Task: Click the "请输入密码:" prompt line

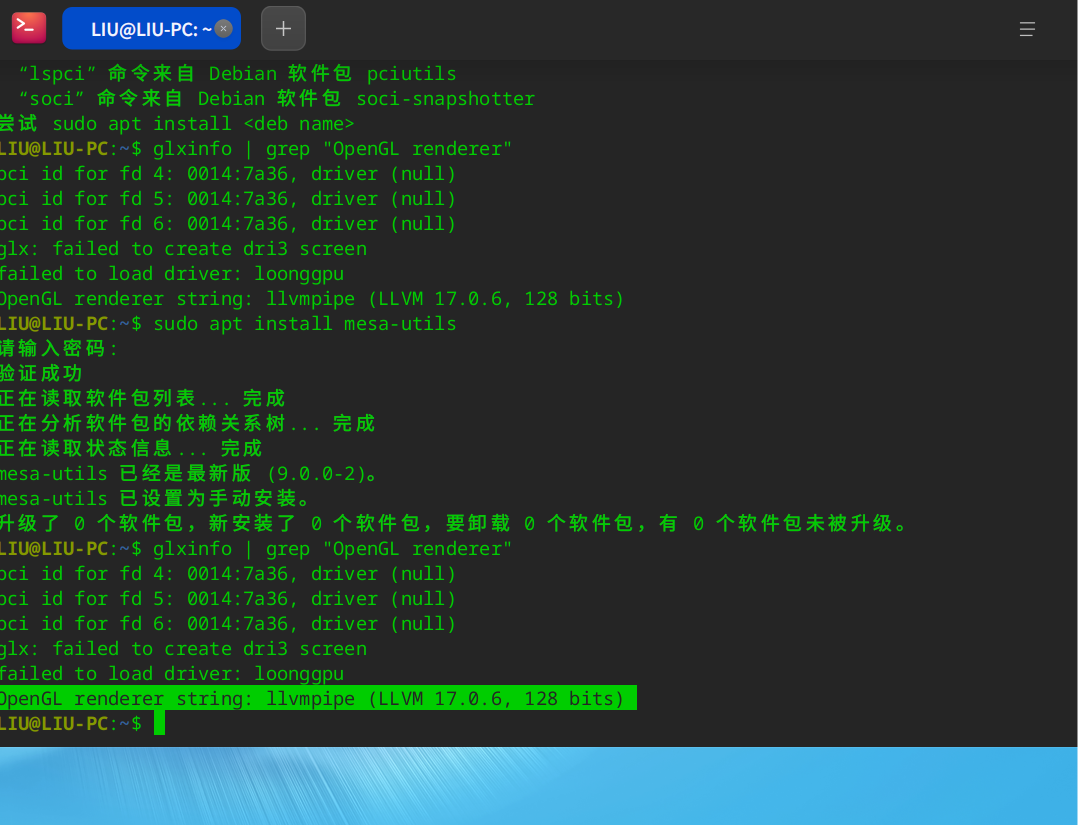Action: click(x=59, y=349)
